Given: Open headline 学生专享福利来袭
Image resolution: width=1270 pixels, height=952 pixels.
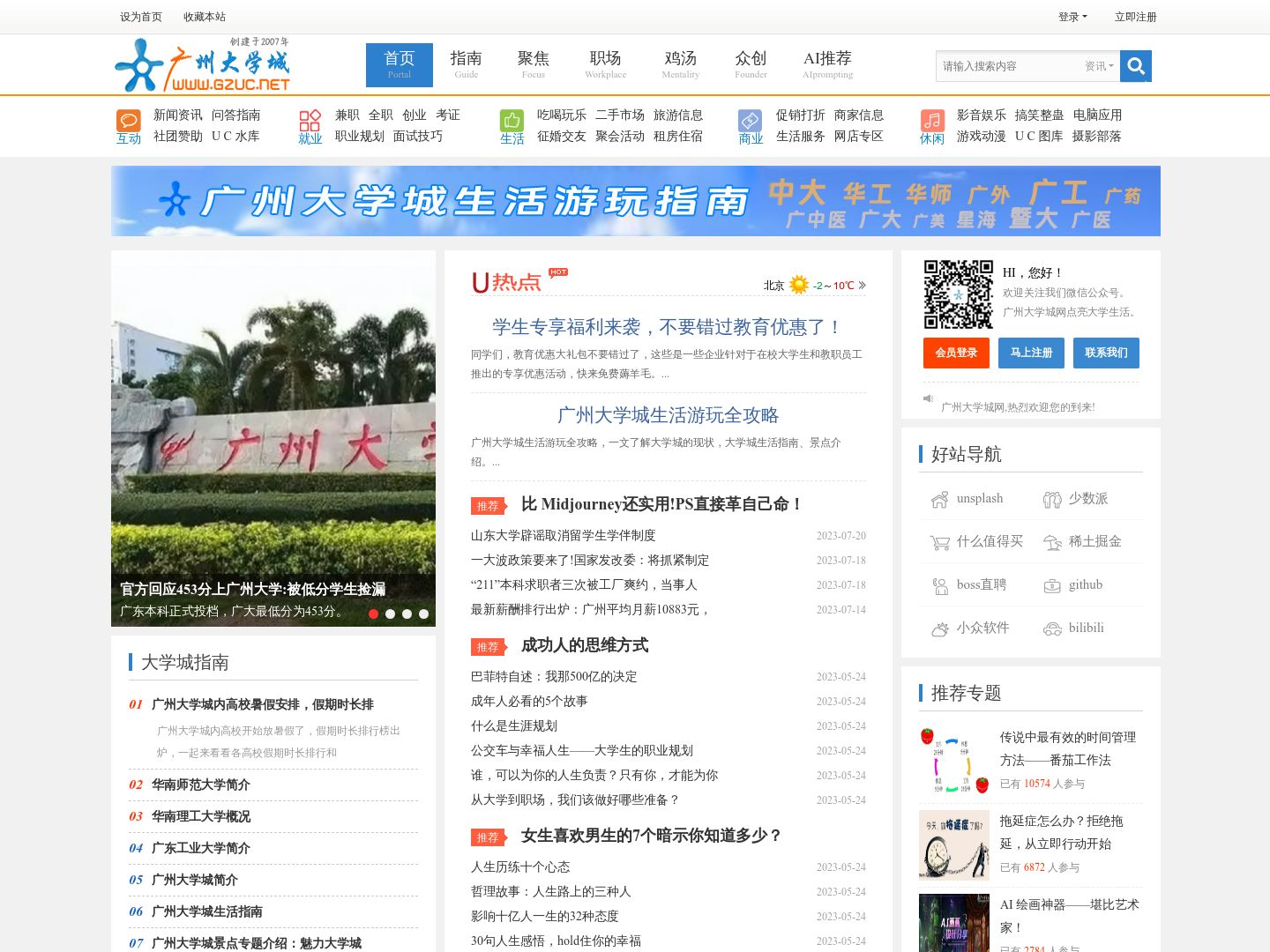Looking at the screenshot, I should click(668, 327).
